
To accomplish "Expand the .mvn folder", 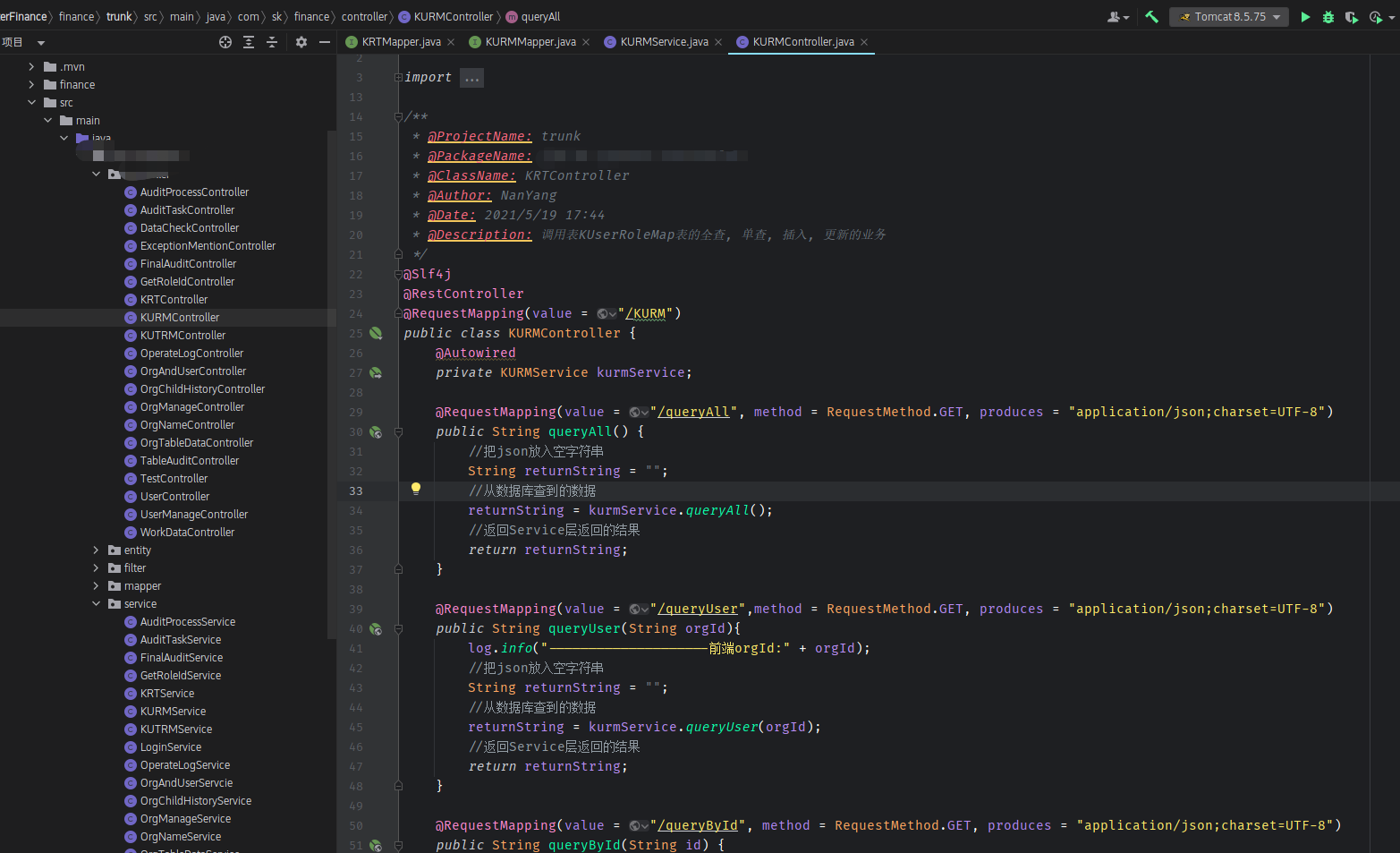I will tap(31, 67).
